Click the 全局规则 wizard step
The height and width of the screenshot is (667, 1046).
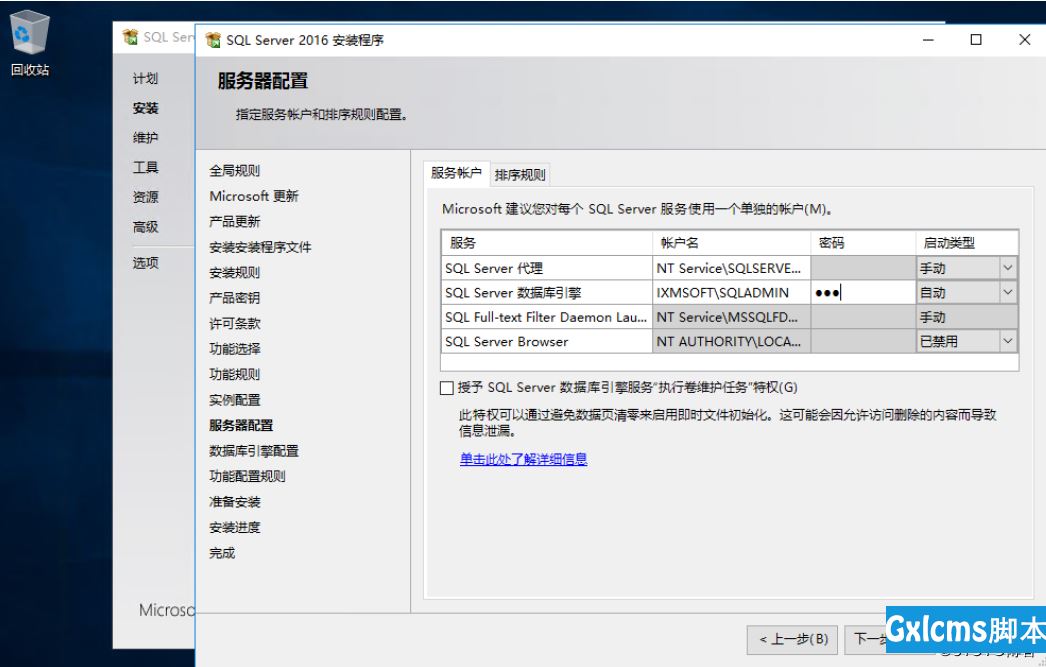(234, 170)
